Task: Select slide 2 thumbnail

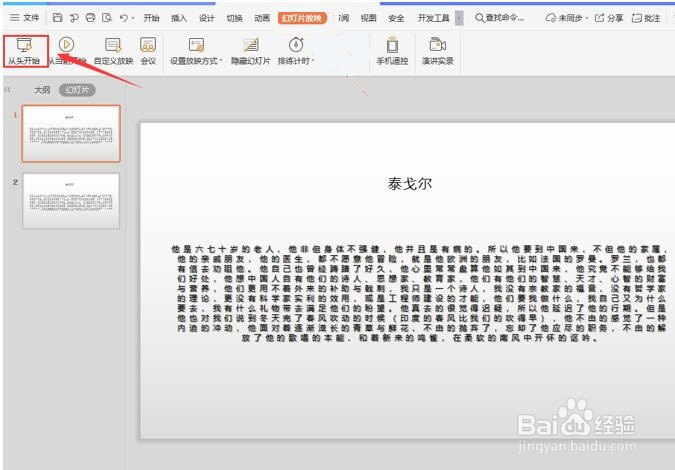Action: pos(71,201)
